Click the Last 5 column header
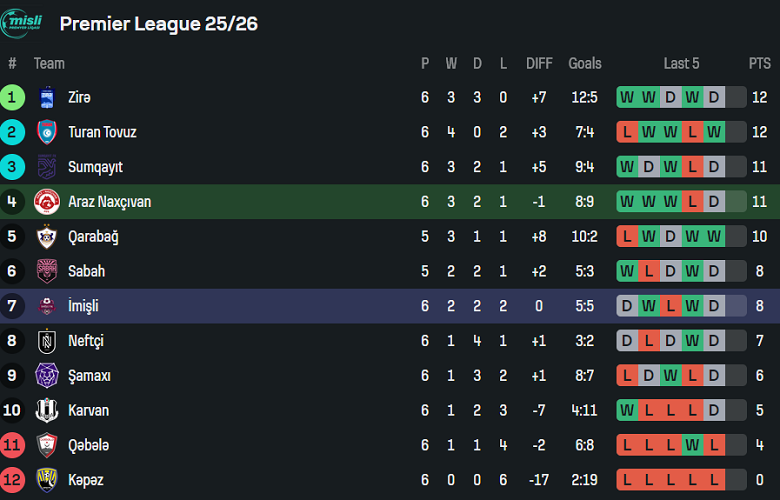780x500 pixels. pos(681,63)
